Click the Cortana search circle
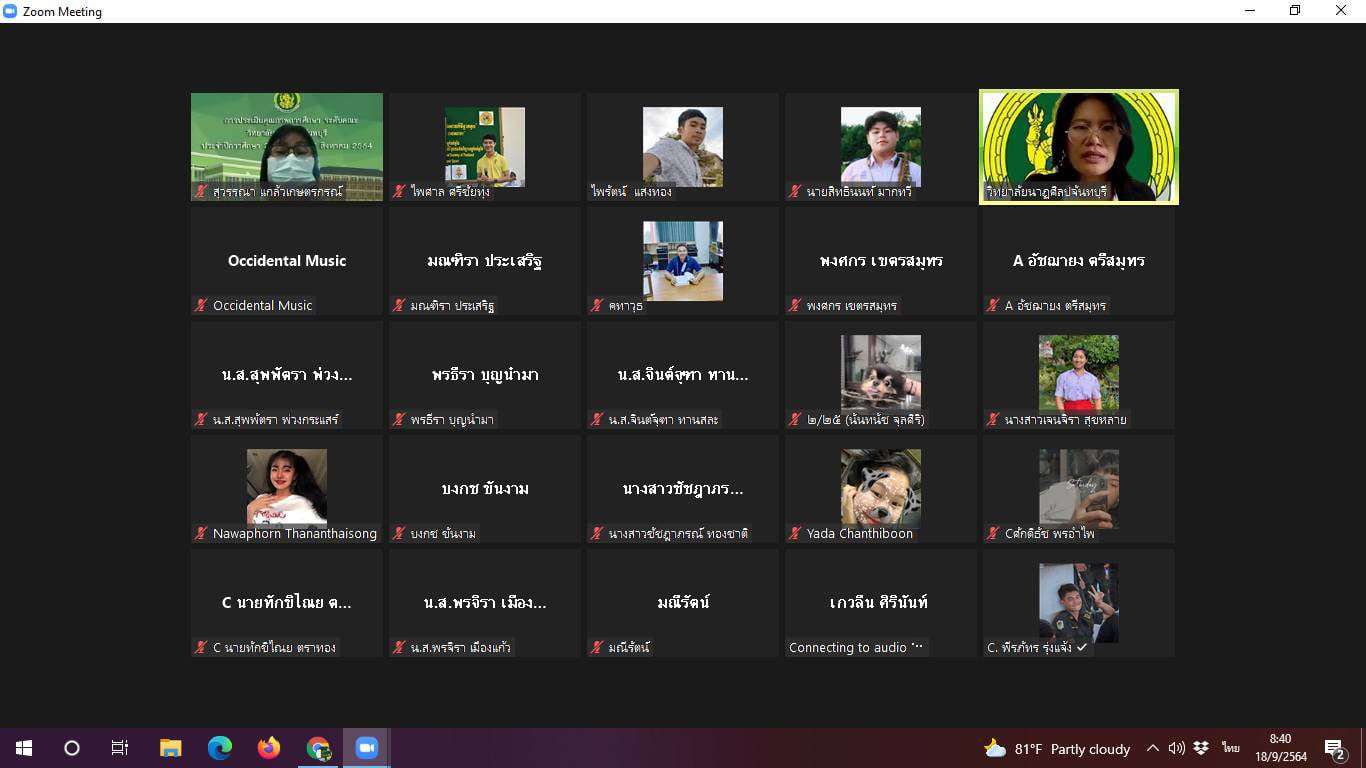 [x=72, y=748]
